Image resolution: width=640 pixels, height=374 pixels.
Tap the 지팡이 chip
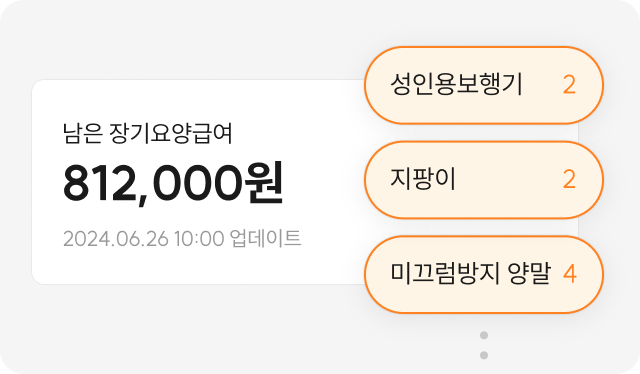pos(484,180)
